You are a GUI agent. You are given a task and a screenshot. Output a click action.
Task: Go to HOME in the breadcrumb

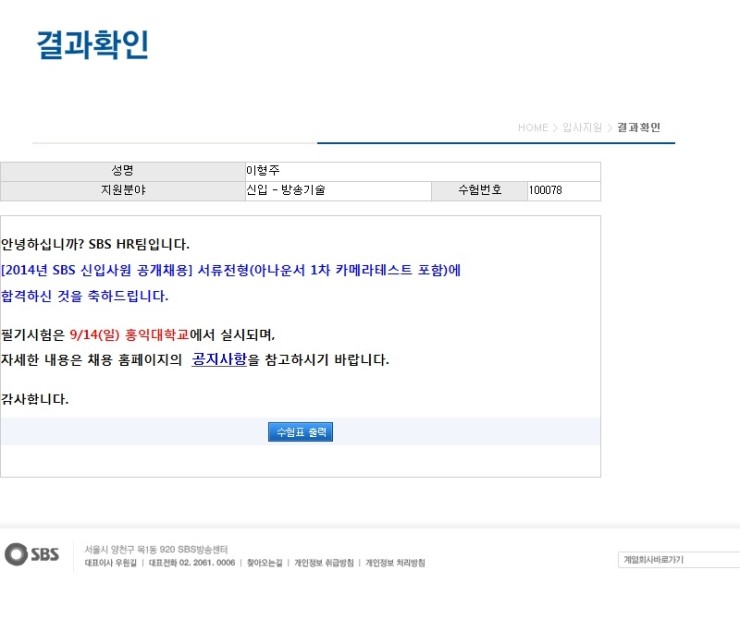point(533,127)
